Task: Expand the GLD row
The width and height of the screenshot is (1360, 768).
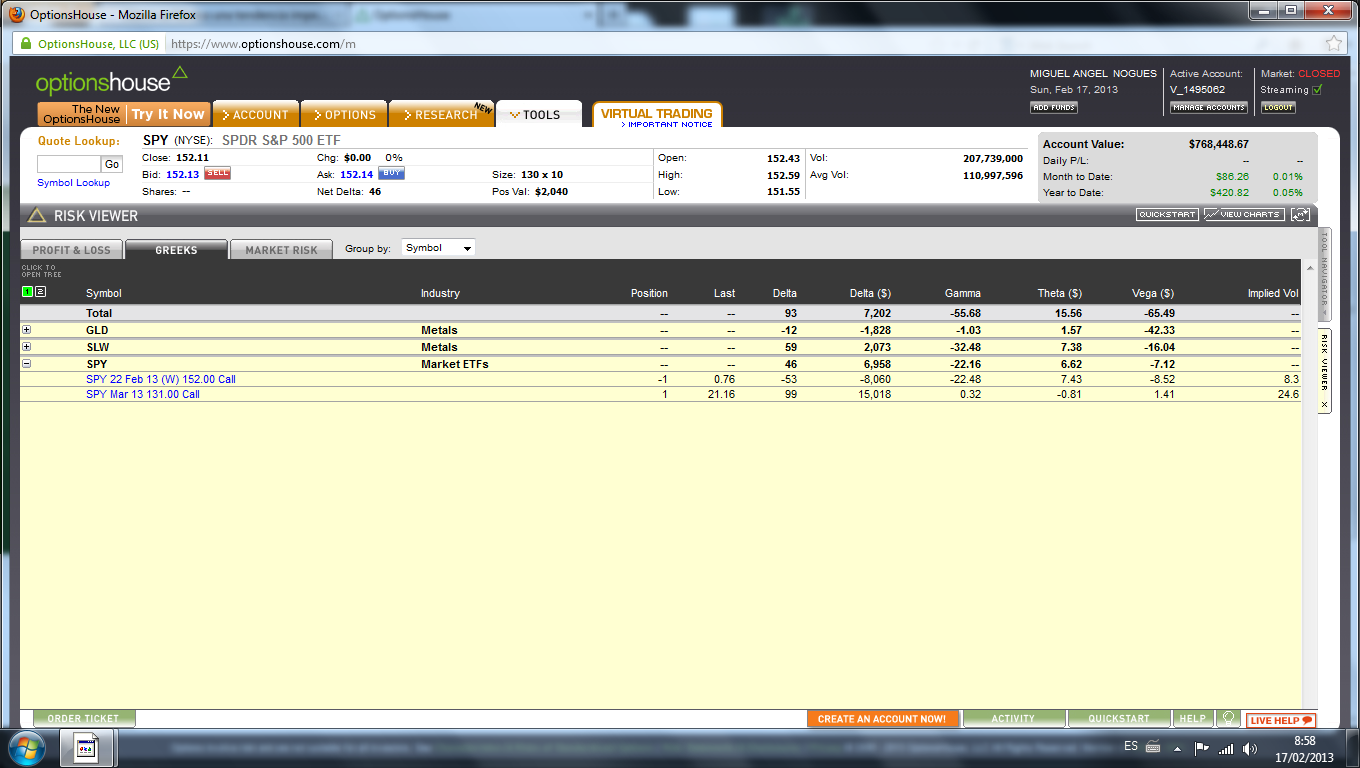Action: click(x=27, y=330)
